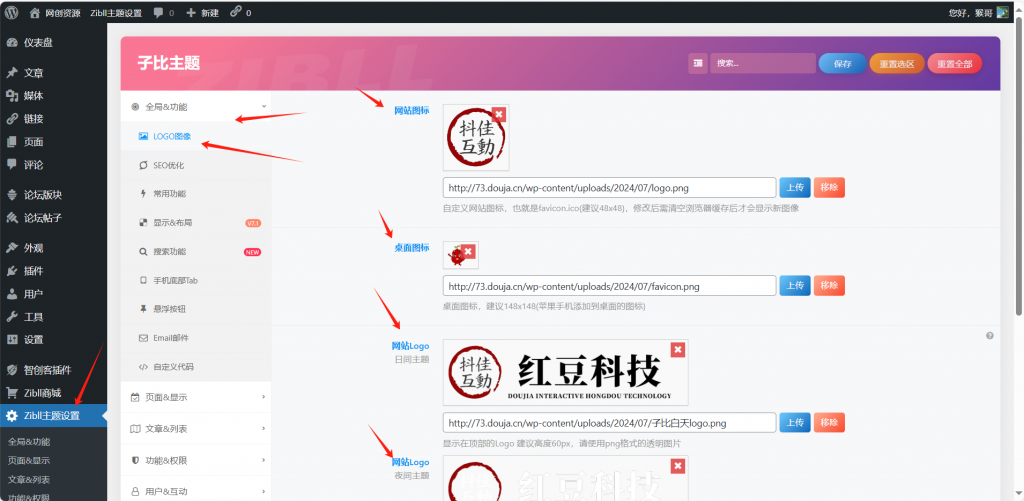Open the comments bubble in admin bar
The width and height of the screenshot is (1024, 501).
[x=164, y=12]
